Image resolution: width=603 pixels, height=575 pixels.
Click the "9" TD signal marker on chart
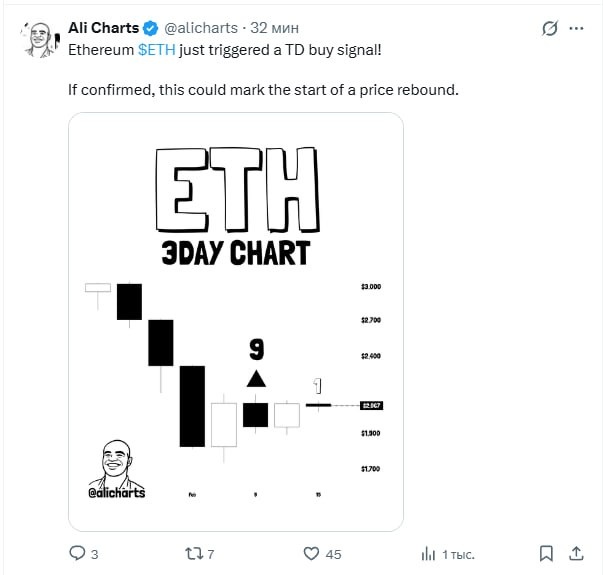point(256,350)
